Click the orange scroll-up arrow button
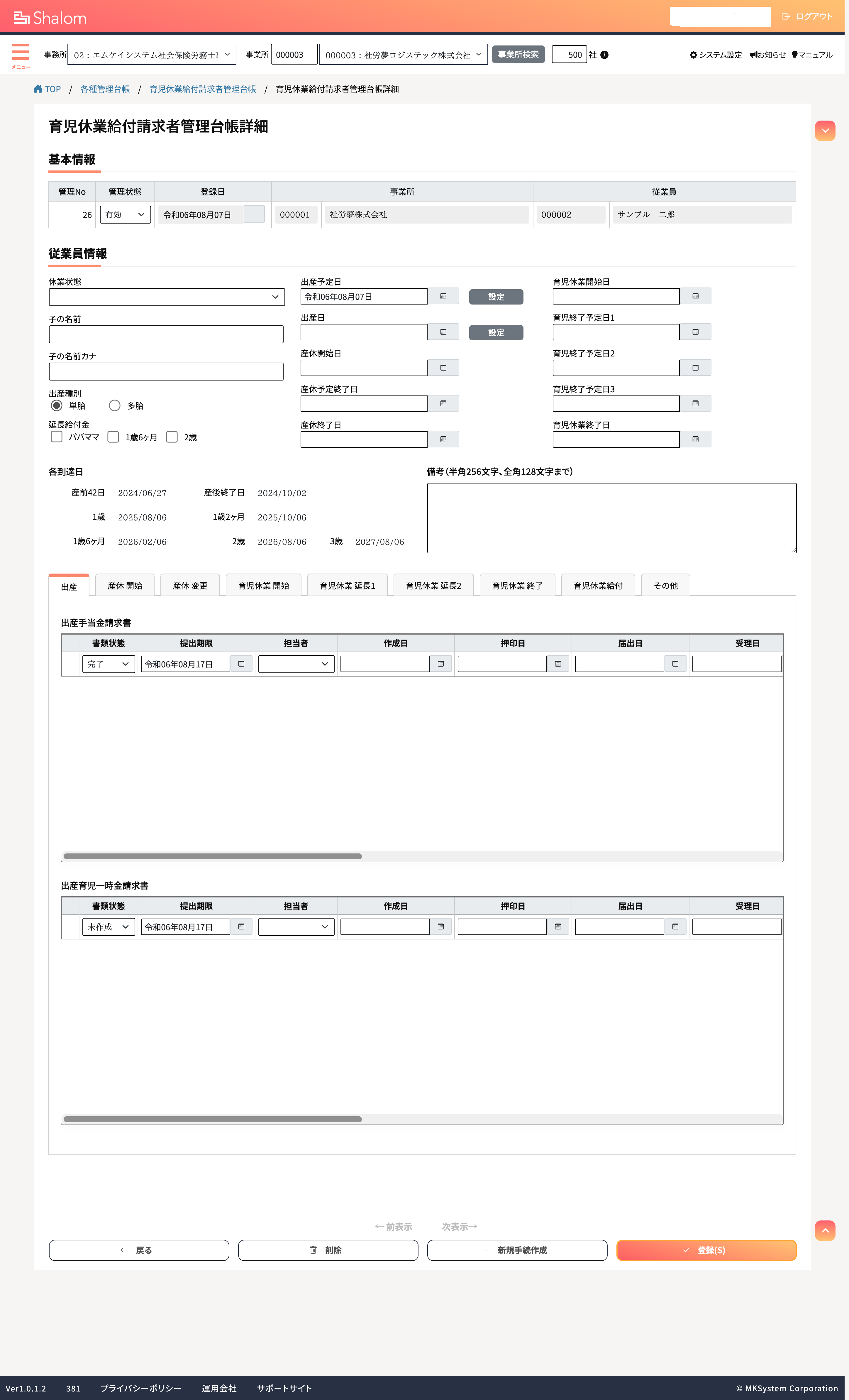Viewport: 849px width, 1400px height. 825,1231
